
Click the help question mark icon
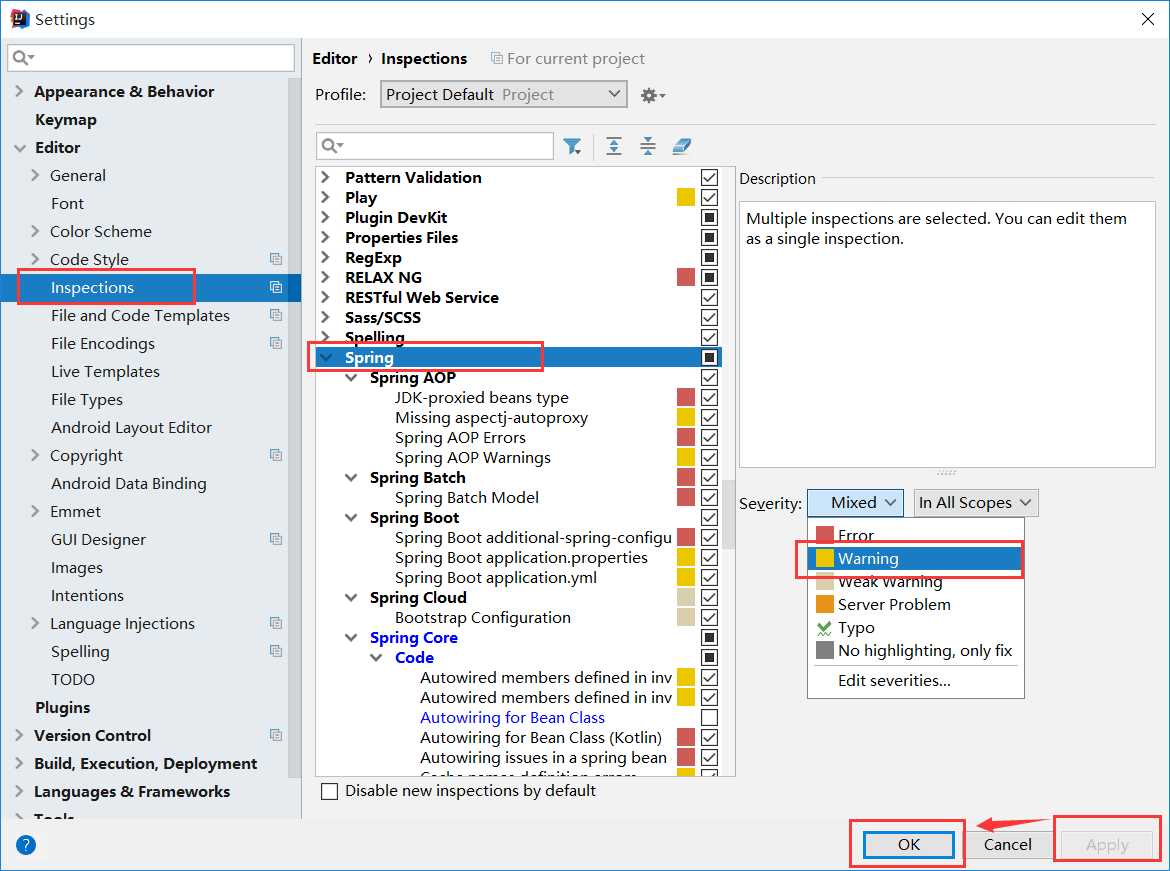(25, 845)
